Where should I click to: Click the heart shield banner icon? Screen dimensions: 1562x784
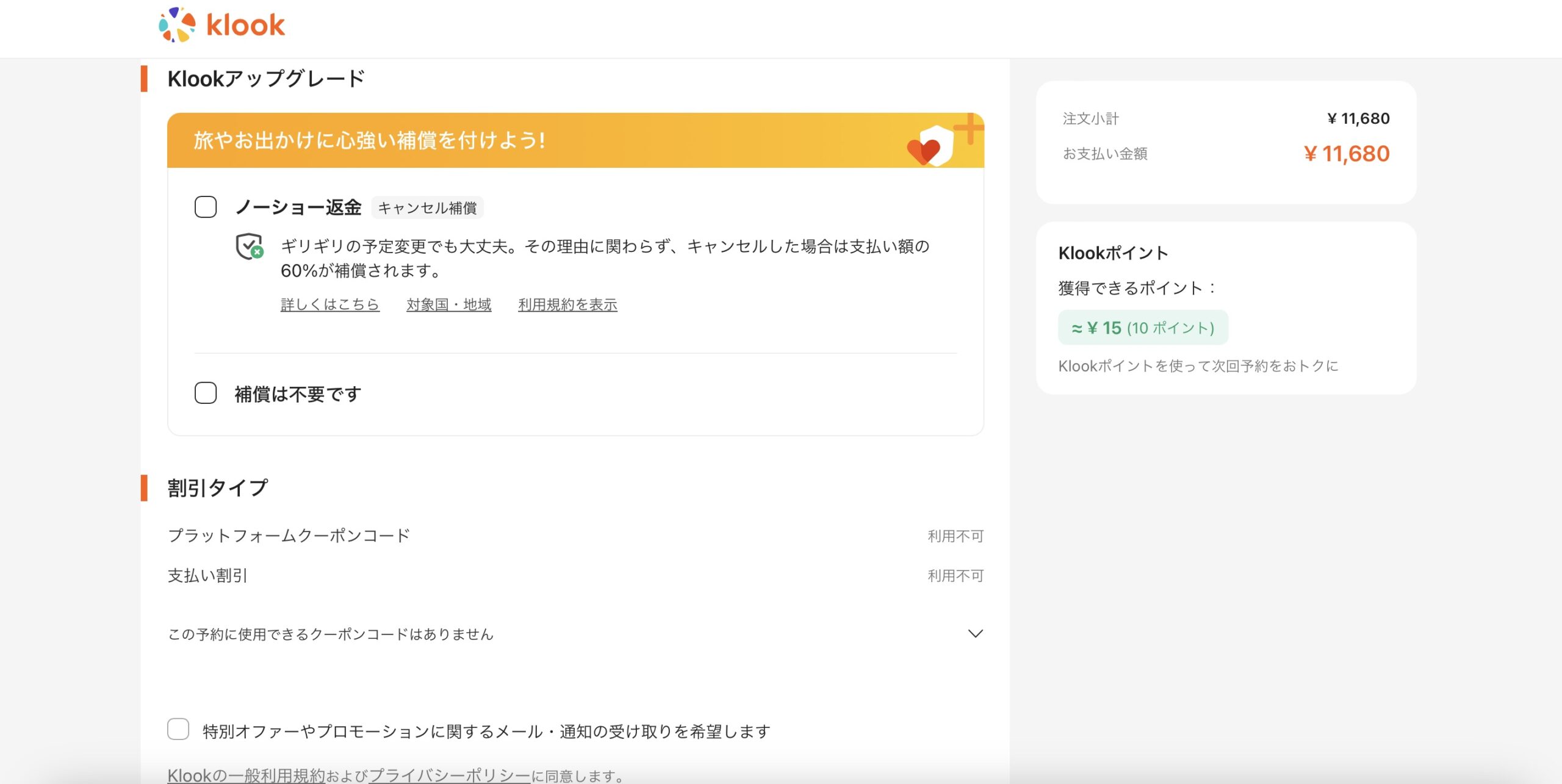[x=931, y=147]
